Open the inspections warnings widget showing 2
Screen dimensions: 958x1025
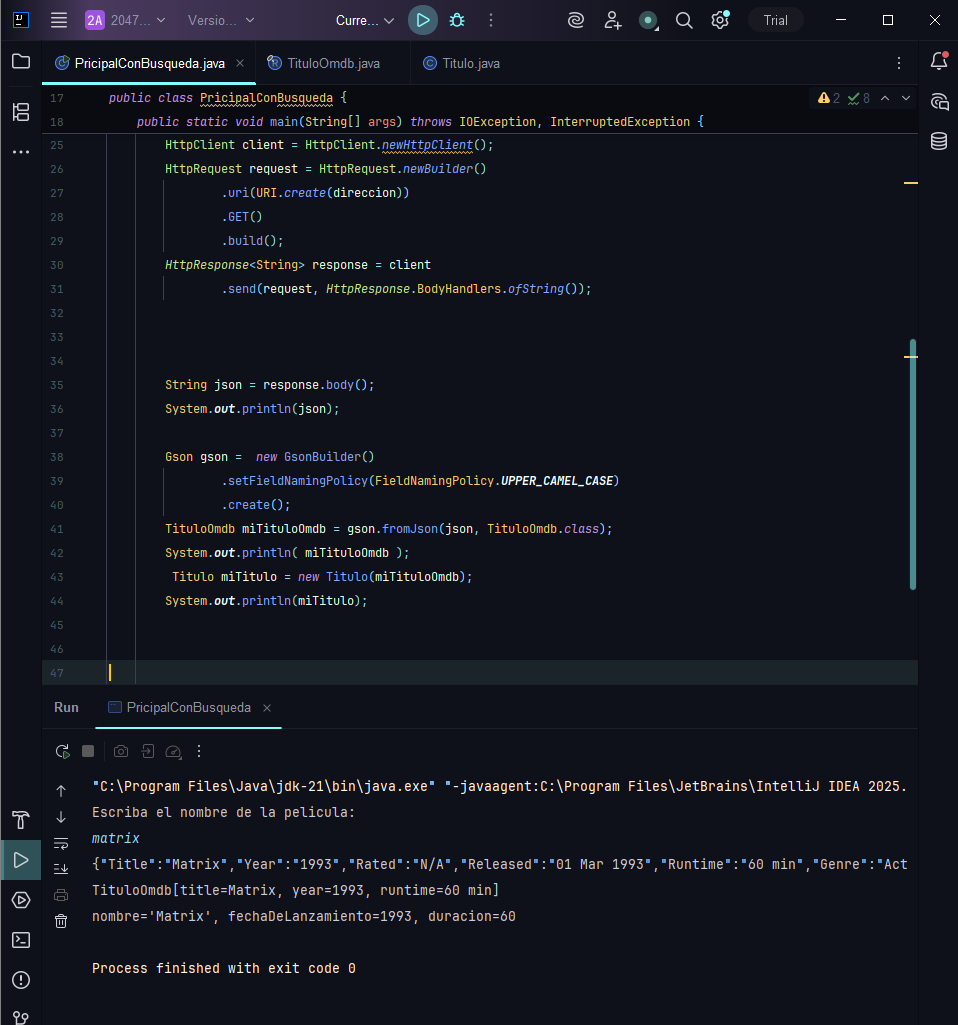click(x=829, y=98)
